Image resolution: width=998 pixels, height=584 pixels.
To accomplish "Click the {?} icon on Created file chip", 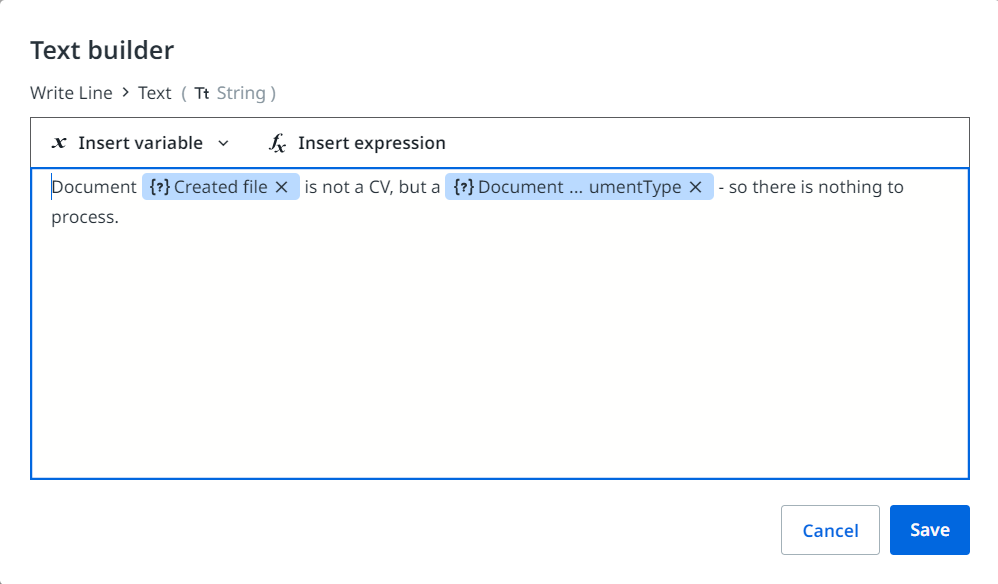I will [159, 187].
